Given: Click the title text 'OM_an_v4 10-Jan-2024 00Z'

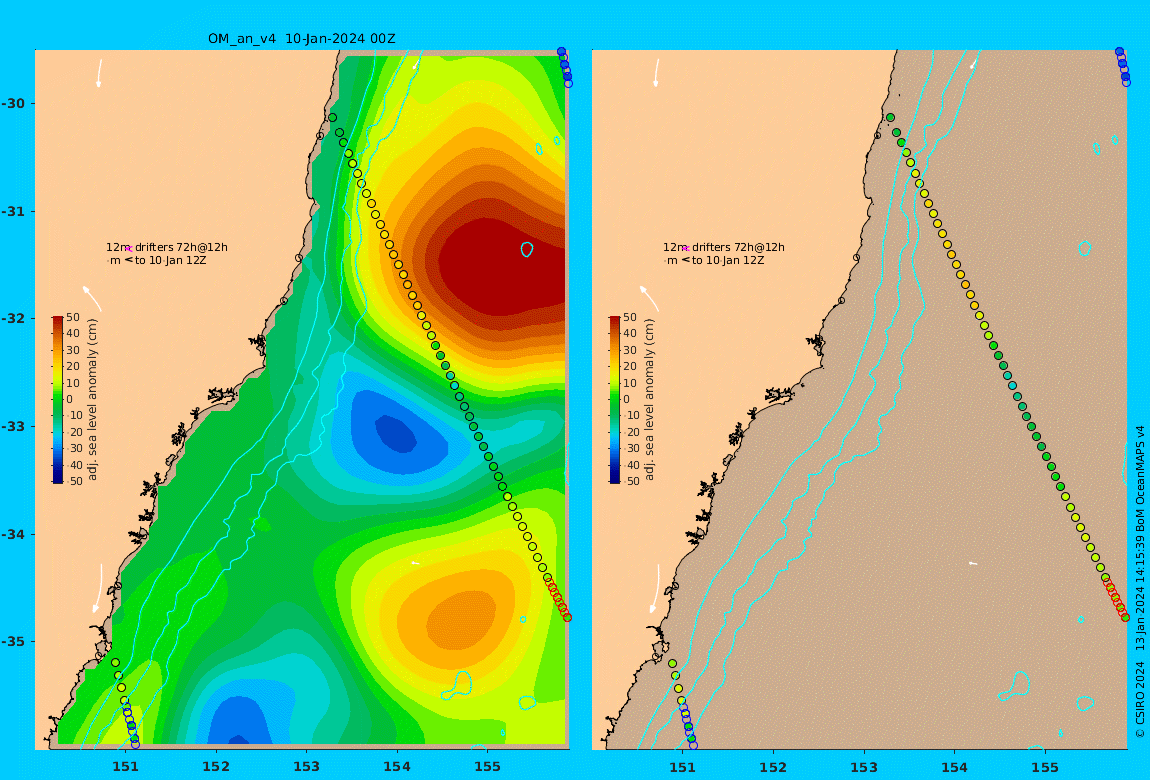Looking at the screenshot, I should coord(301,39).
